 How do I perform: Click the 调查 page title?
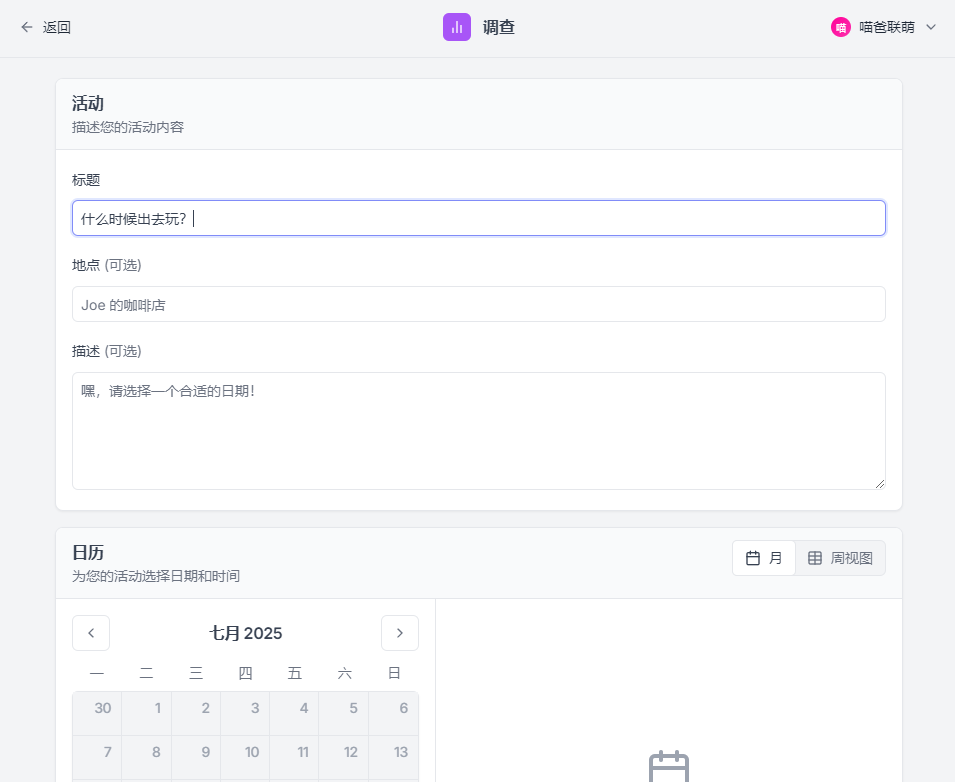click(x=499, y=27)
